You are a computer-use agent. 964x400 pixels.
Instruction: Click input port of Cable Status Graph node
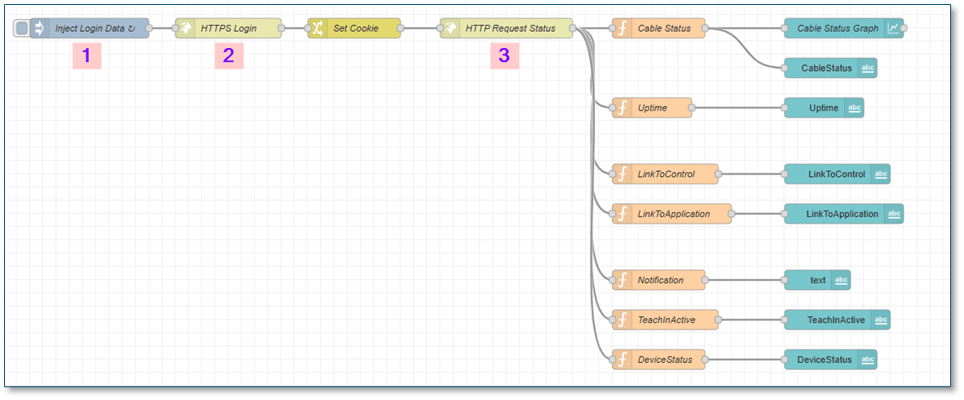[784, 28]
